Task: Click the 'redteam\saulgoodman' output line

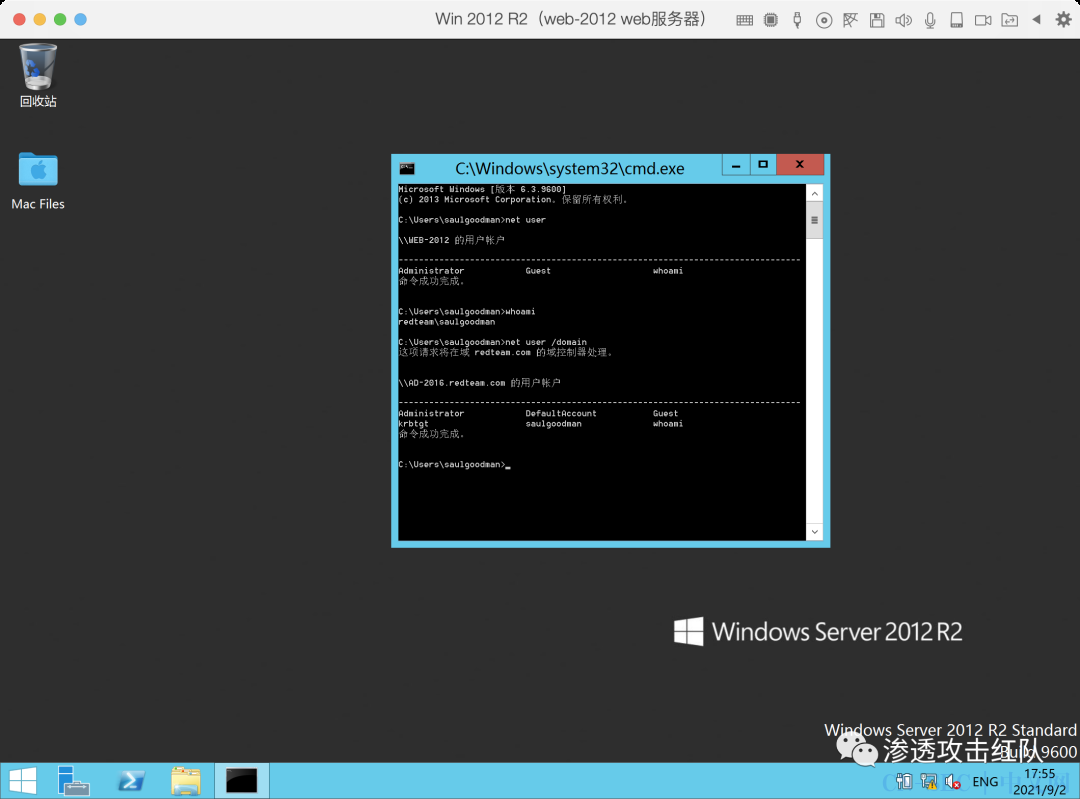Action: tap(446, 322)
